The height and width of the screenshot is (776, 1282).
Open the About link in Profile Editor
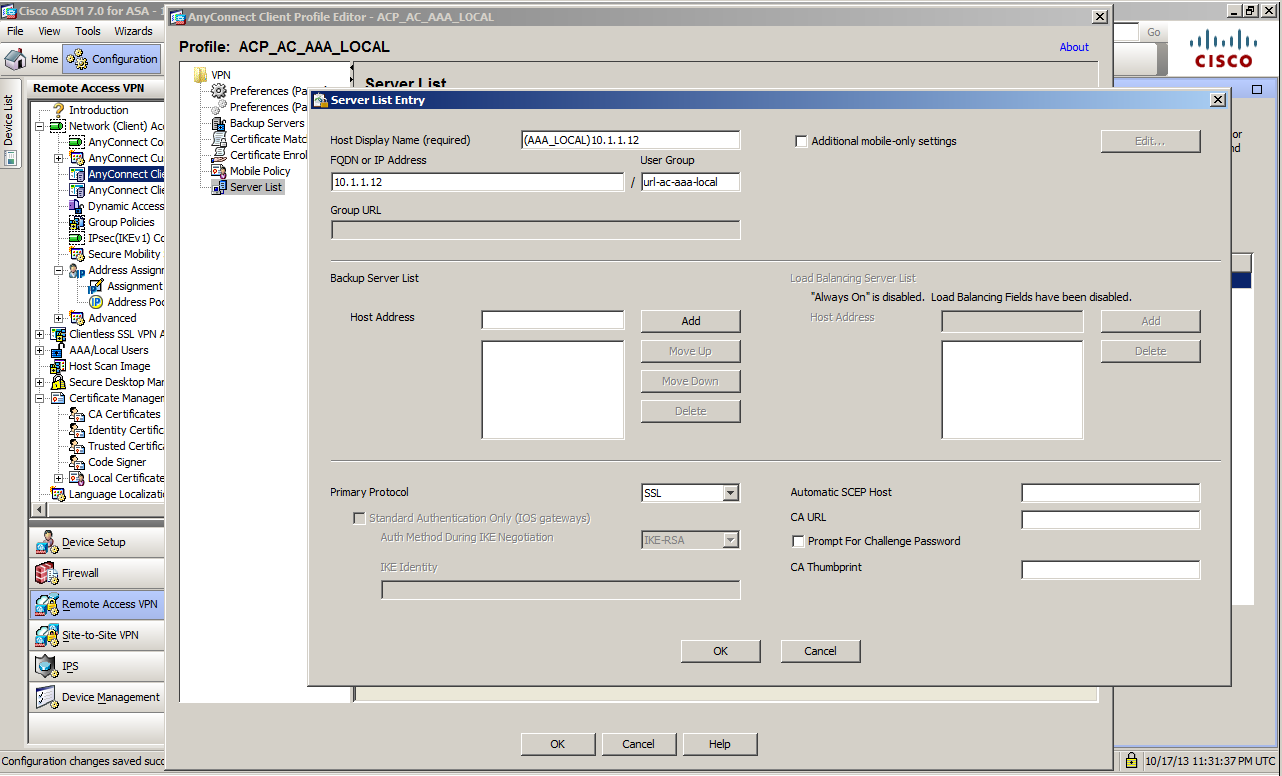pyautogui.click(x=1074, y=47)
